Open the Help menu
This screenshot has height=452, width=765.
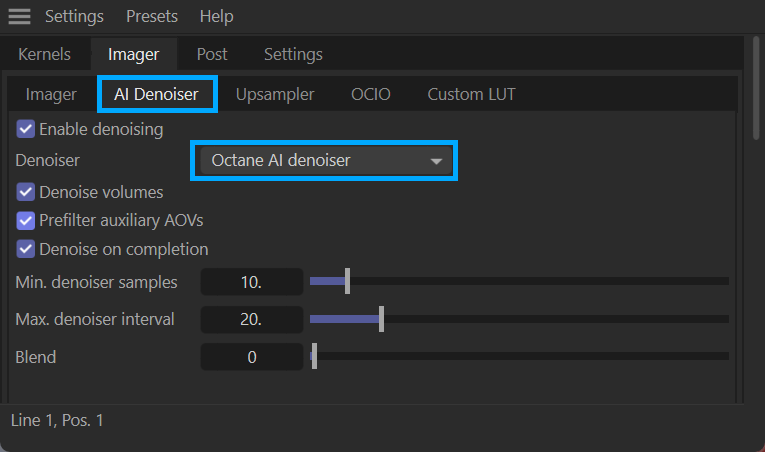click(x=216, y=17)
